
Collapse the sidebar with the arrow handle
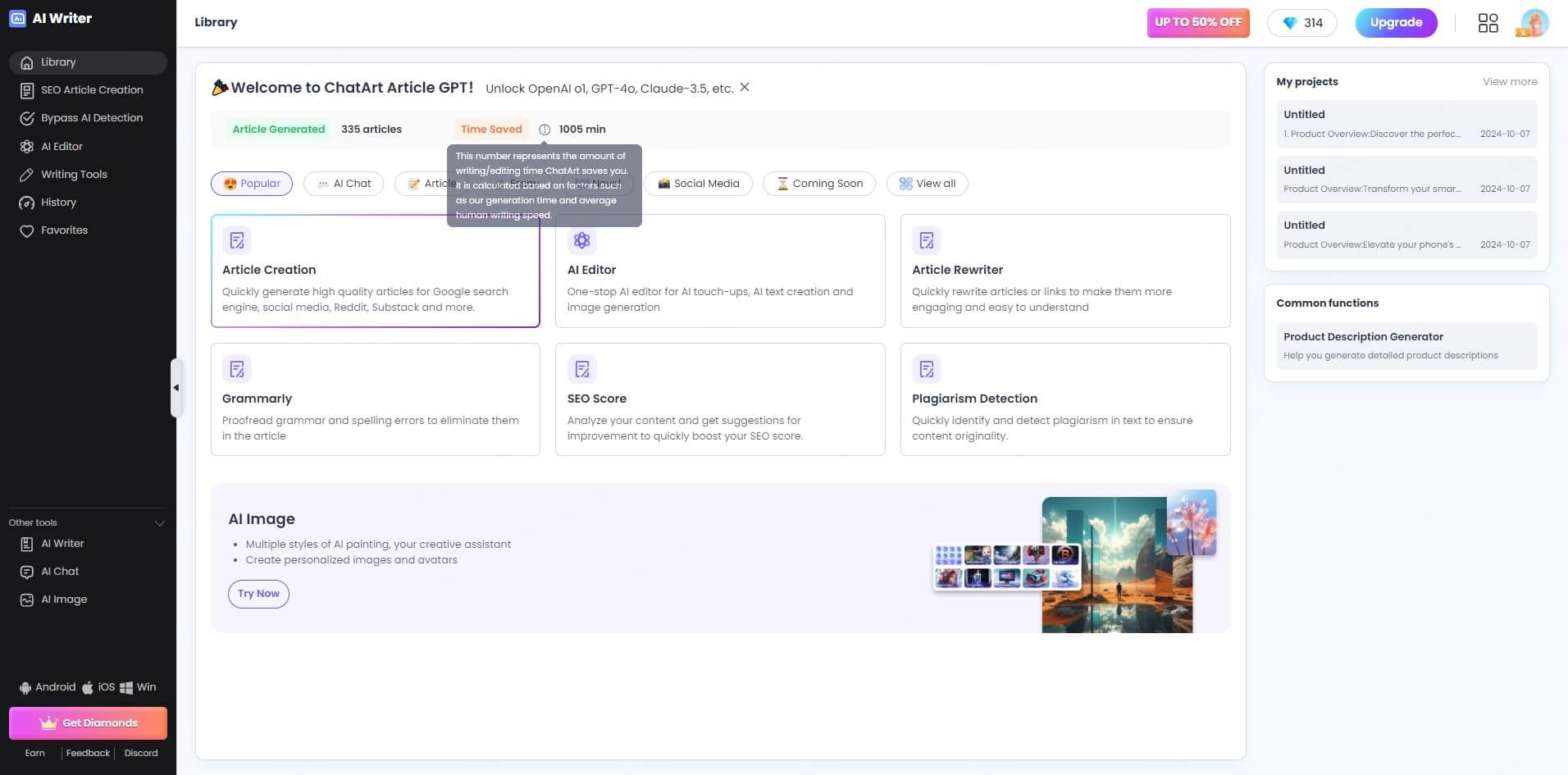point(175,388)
